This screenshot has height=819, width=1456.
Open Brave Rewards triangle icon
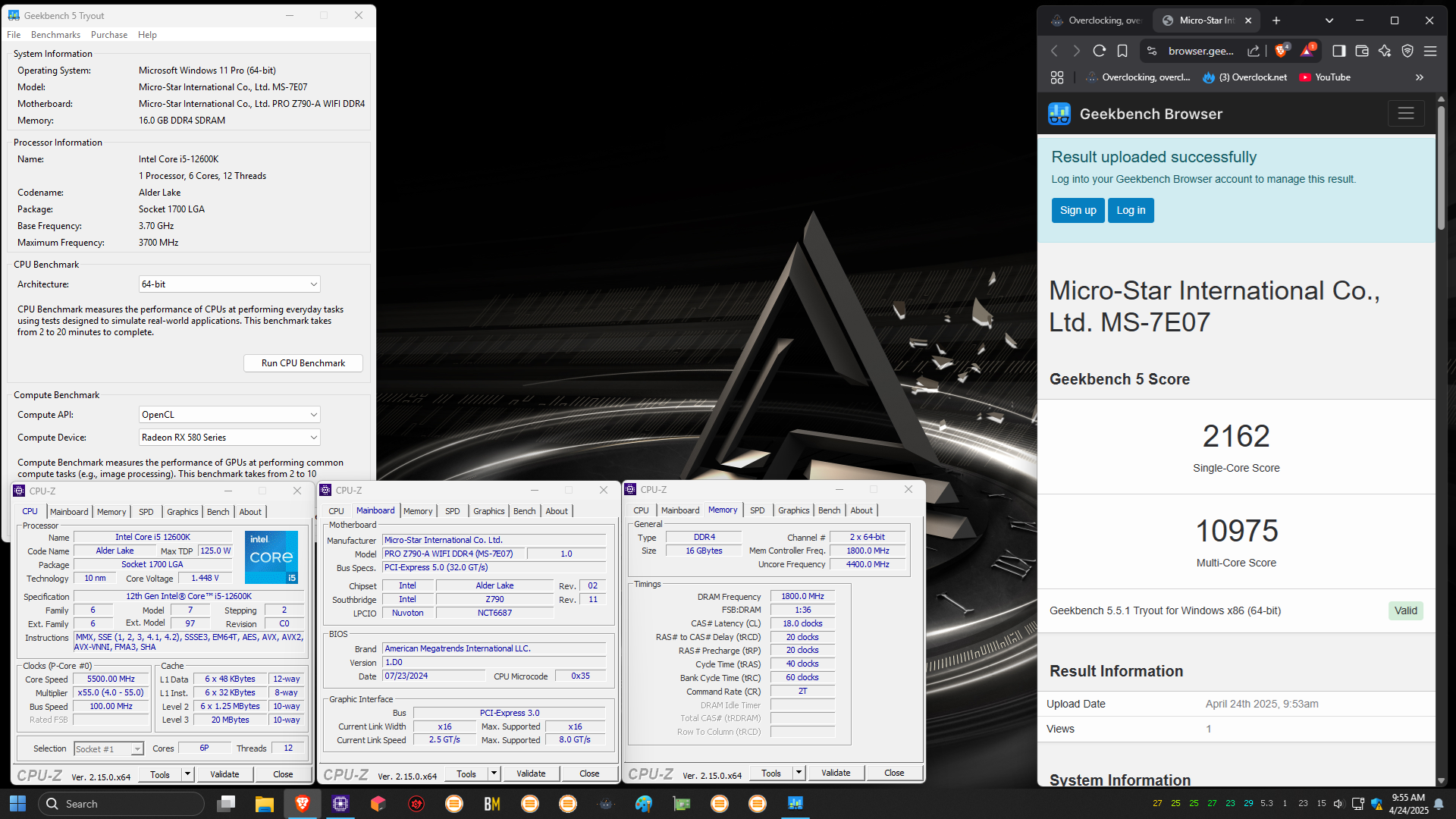pyautogui.click(x=1307, y=51)
